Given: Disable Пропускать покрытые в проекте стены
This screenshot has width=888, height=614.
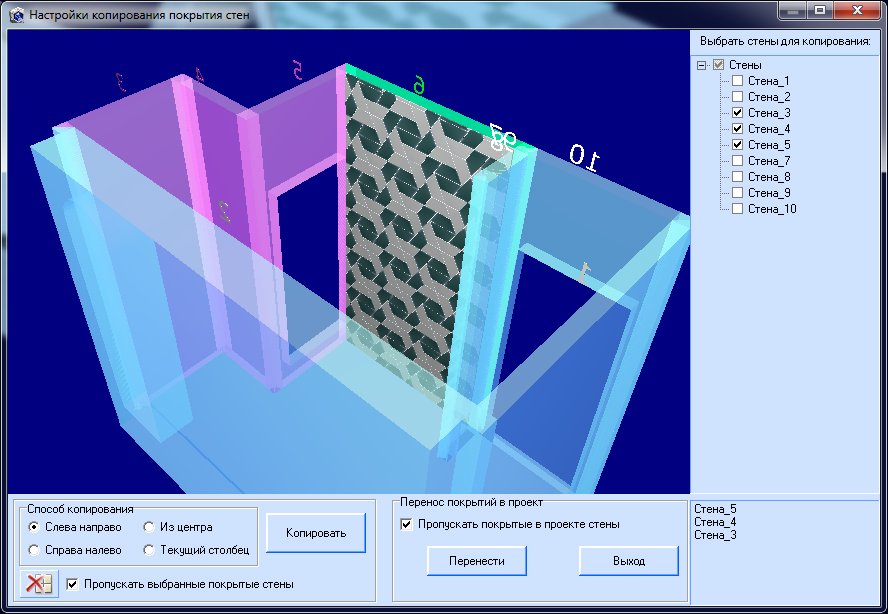Looking at the screenshot, I should (405, 524).
